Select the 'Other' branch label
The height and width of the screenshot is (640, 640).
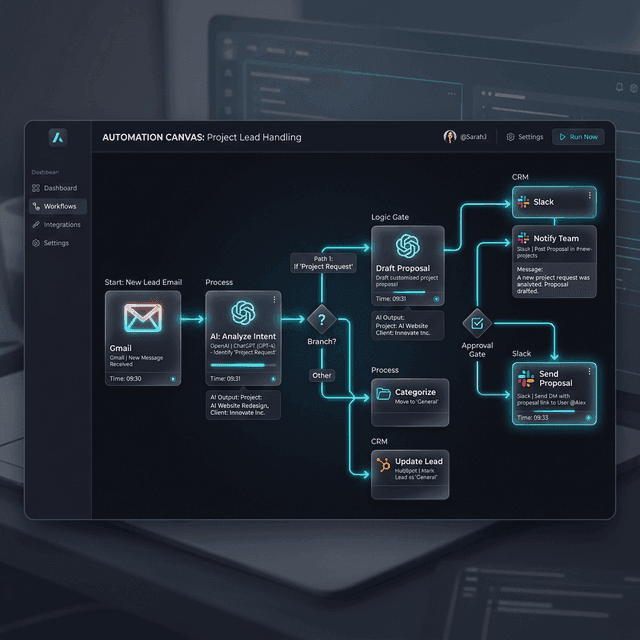click(322, 376)
